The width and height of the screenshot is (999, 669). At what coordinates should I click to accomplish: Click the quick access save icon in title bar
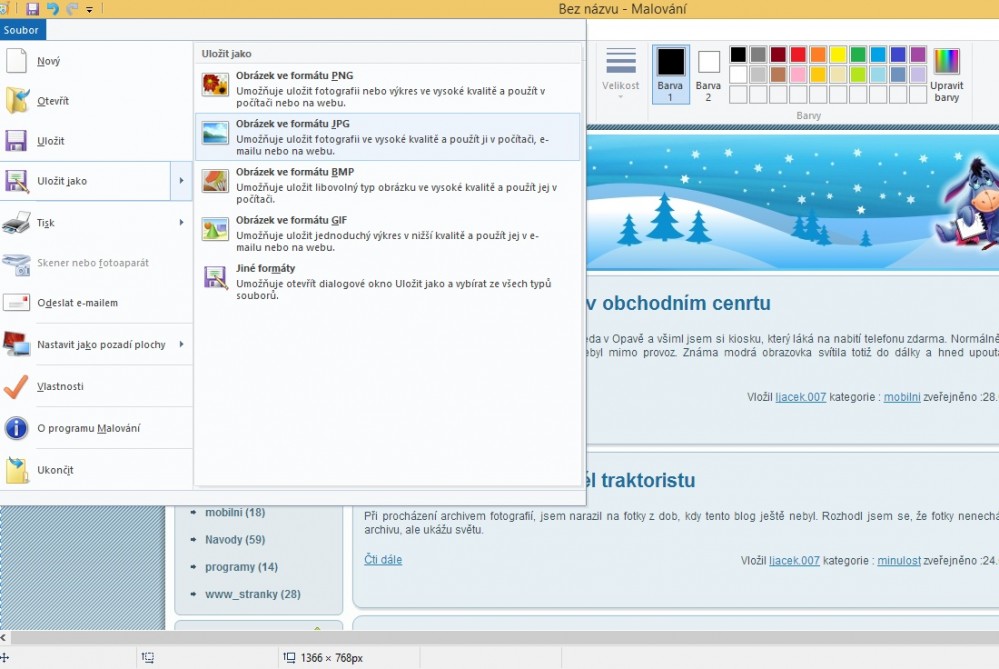(32, 9)
